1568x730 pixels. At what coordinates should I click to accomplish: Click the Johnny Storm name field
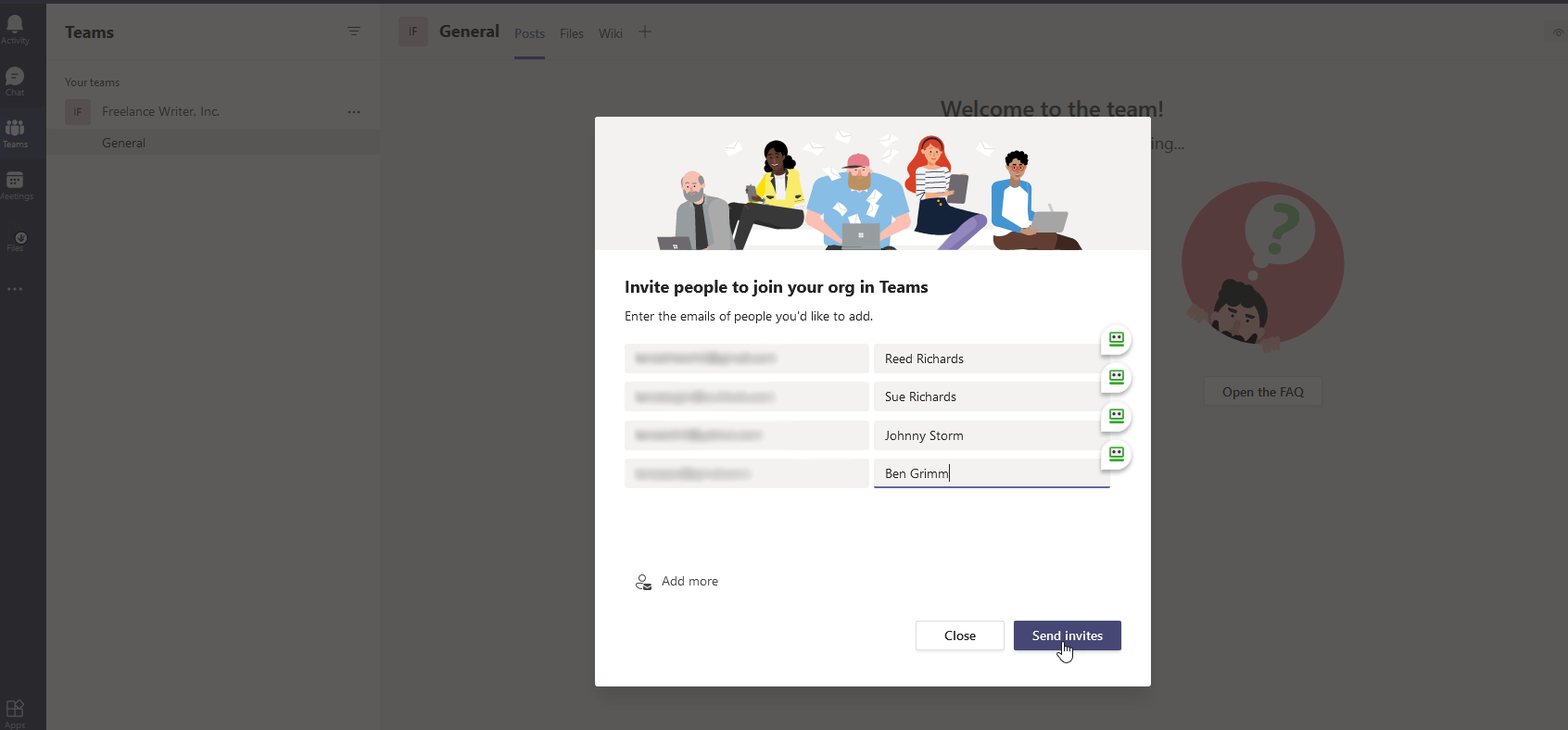coord(992,435)
